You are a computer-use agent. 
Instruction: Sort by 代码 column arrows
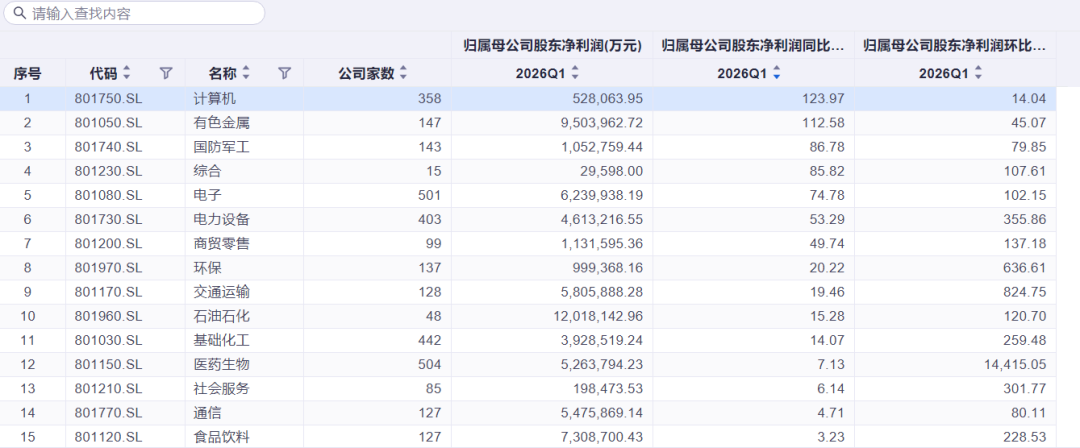click(x=126, y=73)
